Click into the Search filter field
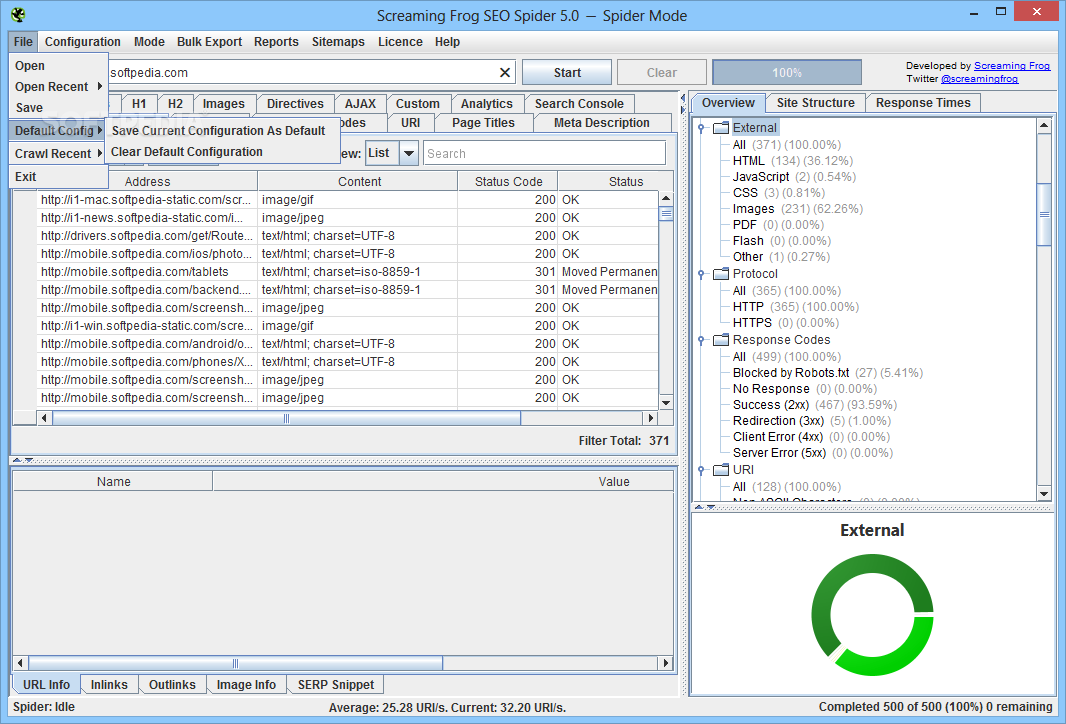This screenshot has width=1066, height=724. [544, 154]
